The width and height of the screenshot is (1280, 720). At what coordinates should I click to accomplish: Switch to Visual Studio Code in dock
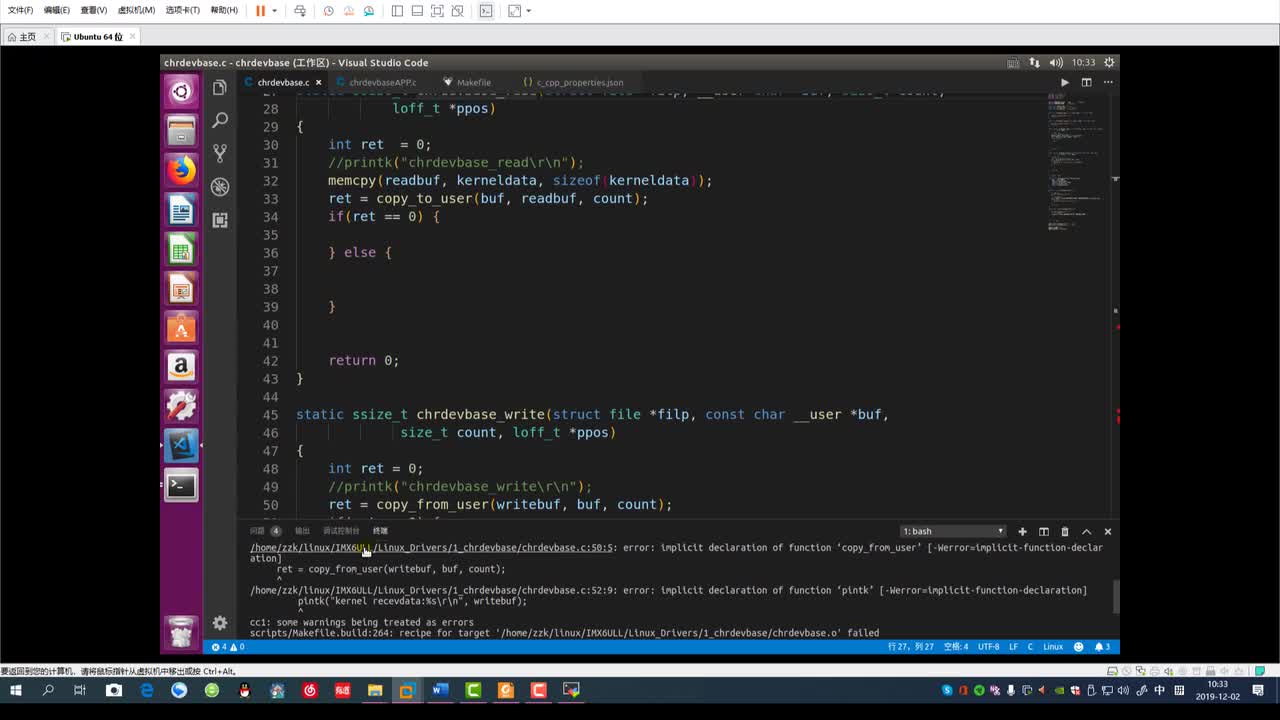[181, 445]
